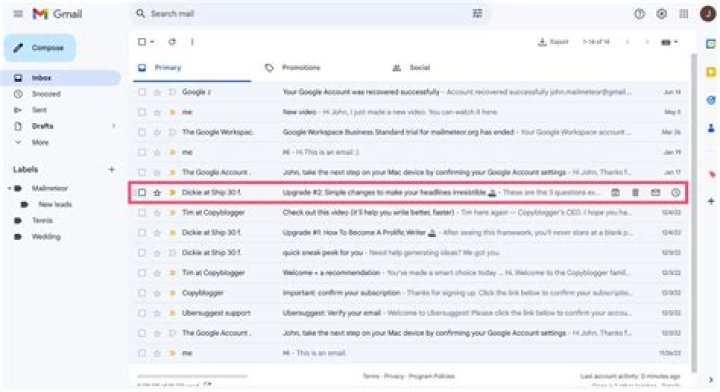This screenshot has width=720, height=392.
Task: Delete the Upgrade #2 email
Action: click(x=635, y=193)
